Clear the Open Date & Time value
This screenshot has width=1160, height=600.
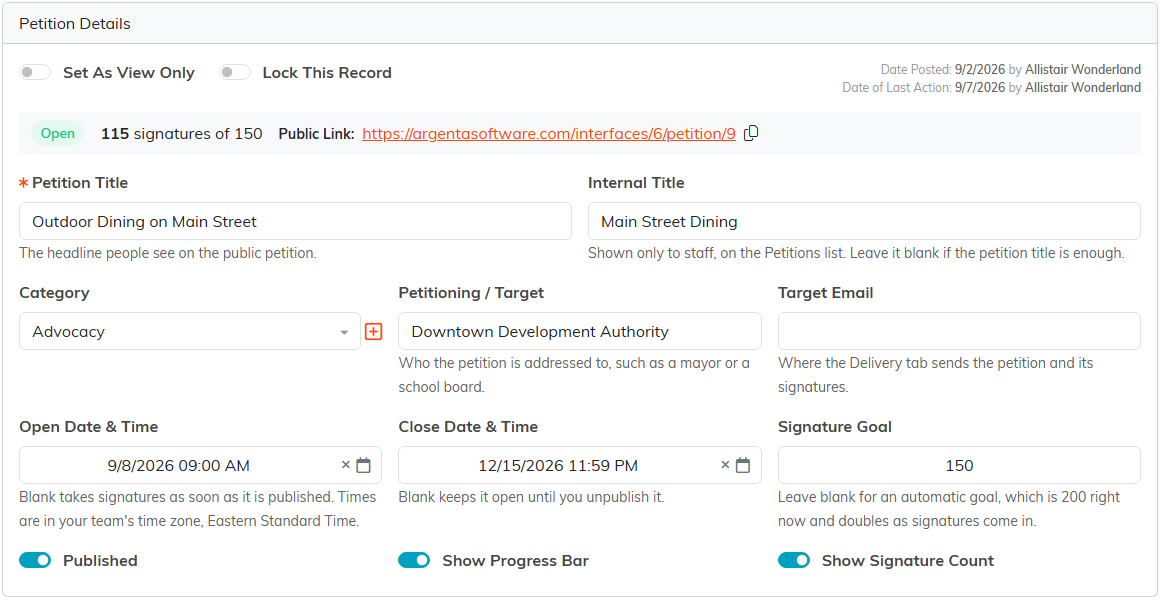(345, 465)
